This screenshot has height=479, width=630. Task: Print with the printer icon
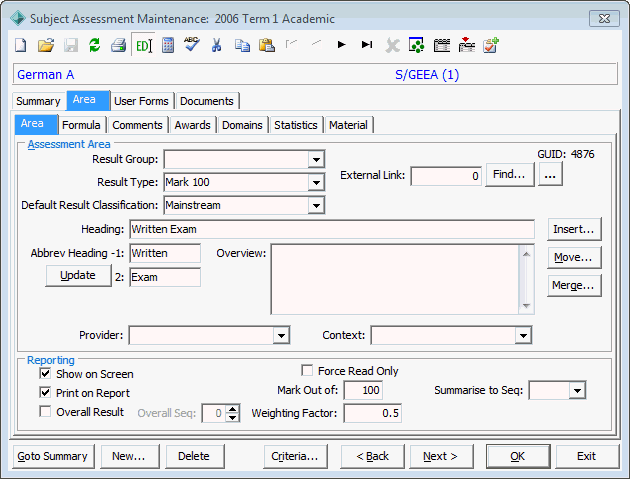(119, 45)
